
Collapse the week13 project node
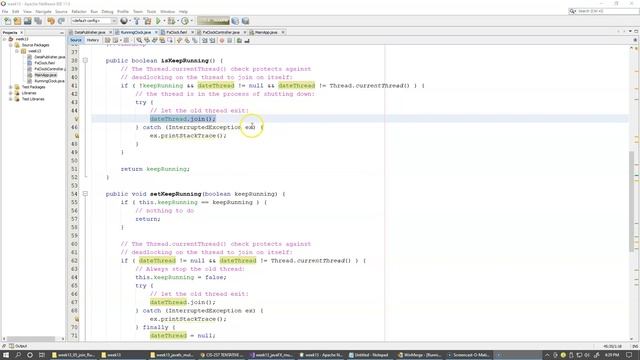[4, 39]
